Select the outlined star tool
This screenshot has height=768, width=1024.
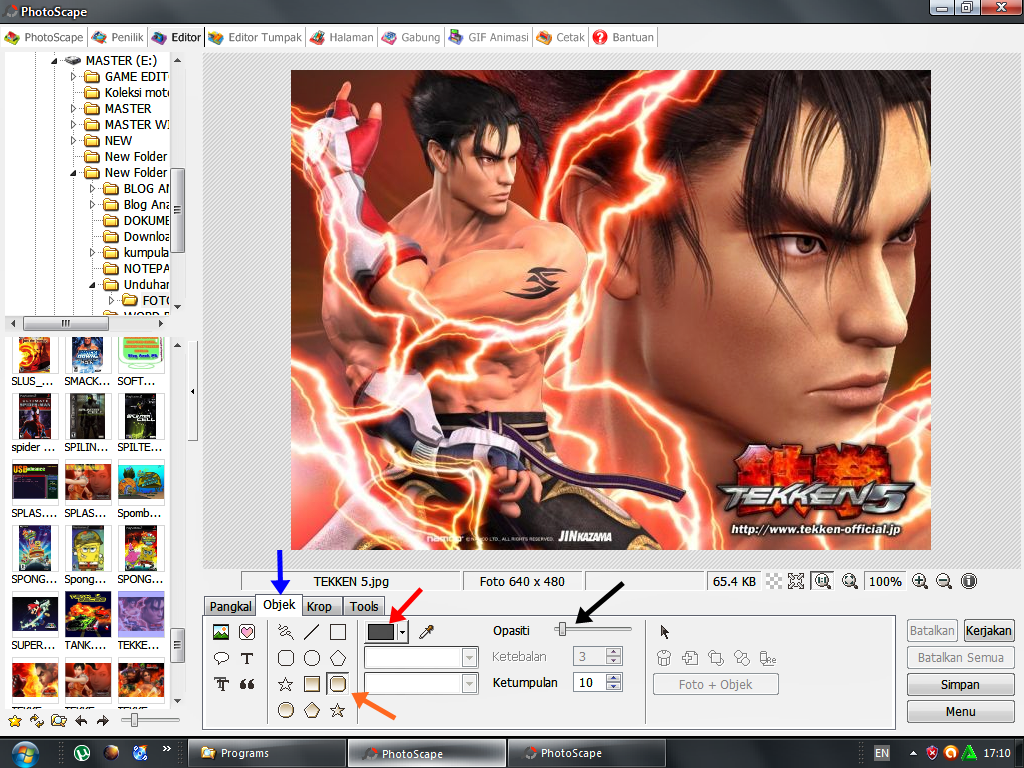coord(285,684)
